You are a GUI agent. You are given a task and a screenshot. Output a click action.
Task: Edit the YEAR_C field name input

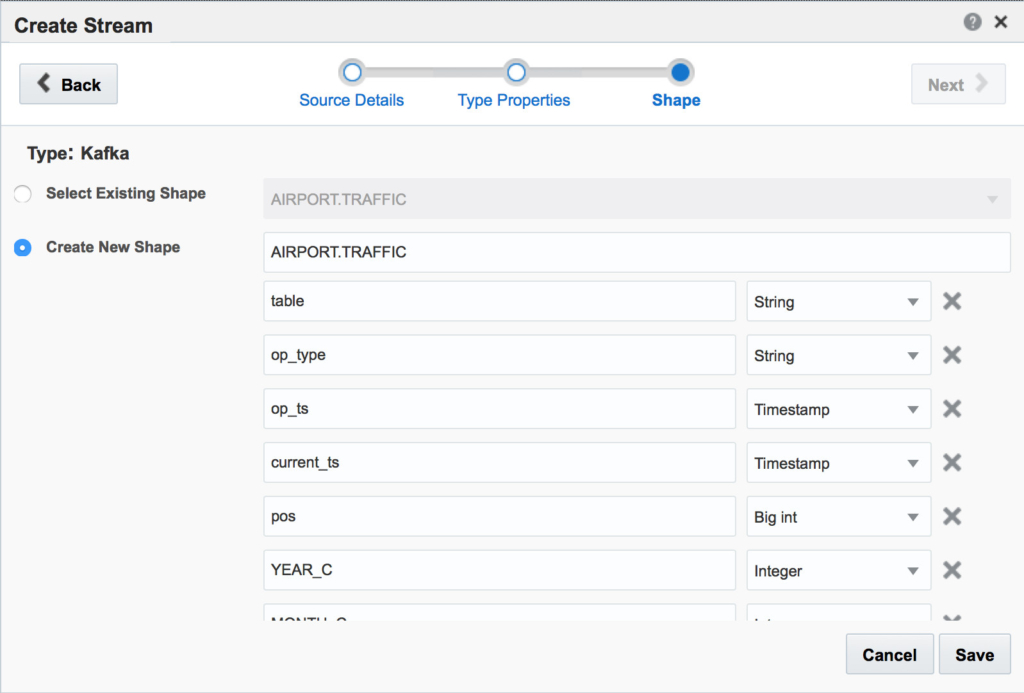(500, 570)
